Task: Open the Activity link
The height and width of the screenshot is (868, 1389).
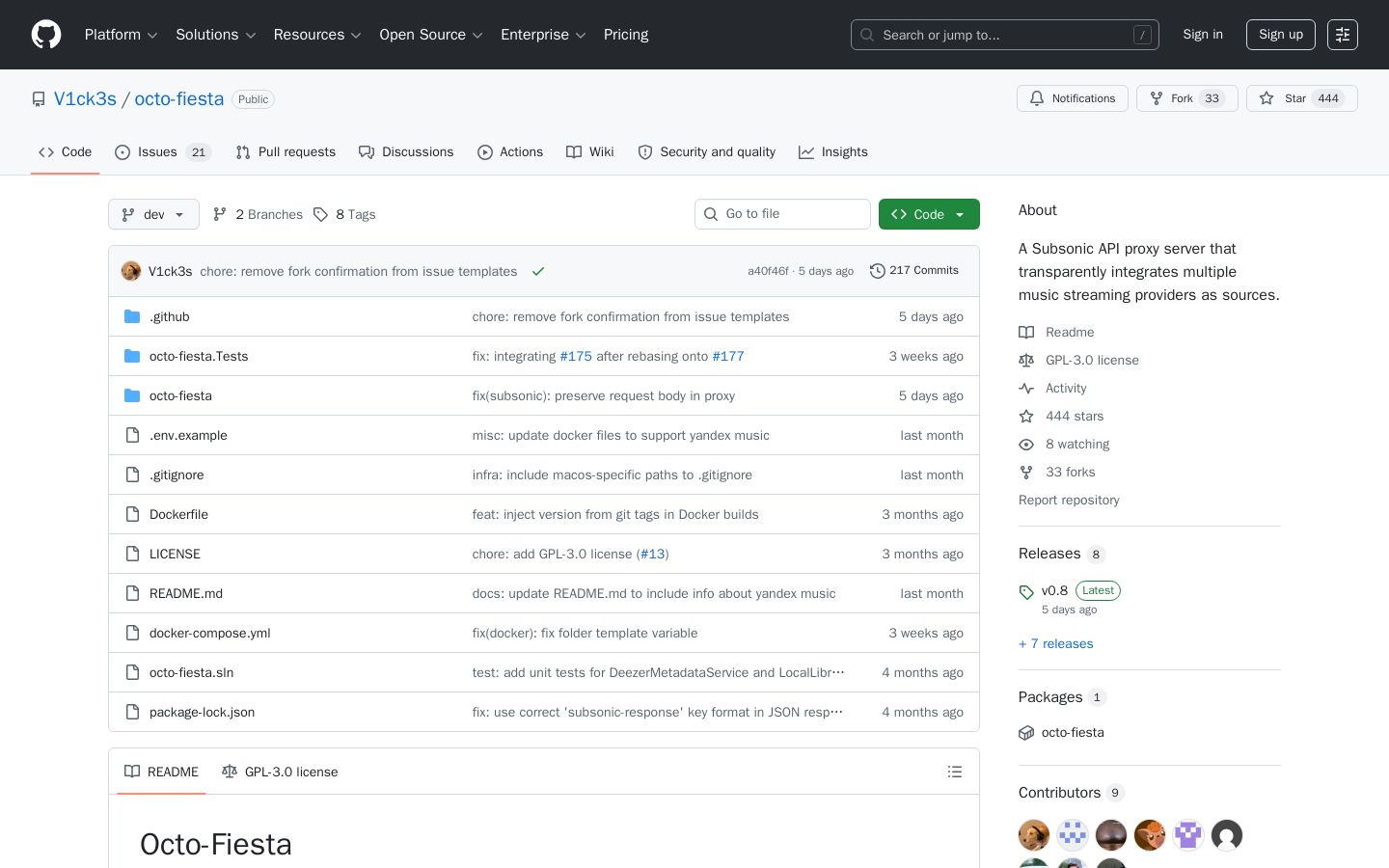Action: click(x=1052, y=388)
